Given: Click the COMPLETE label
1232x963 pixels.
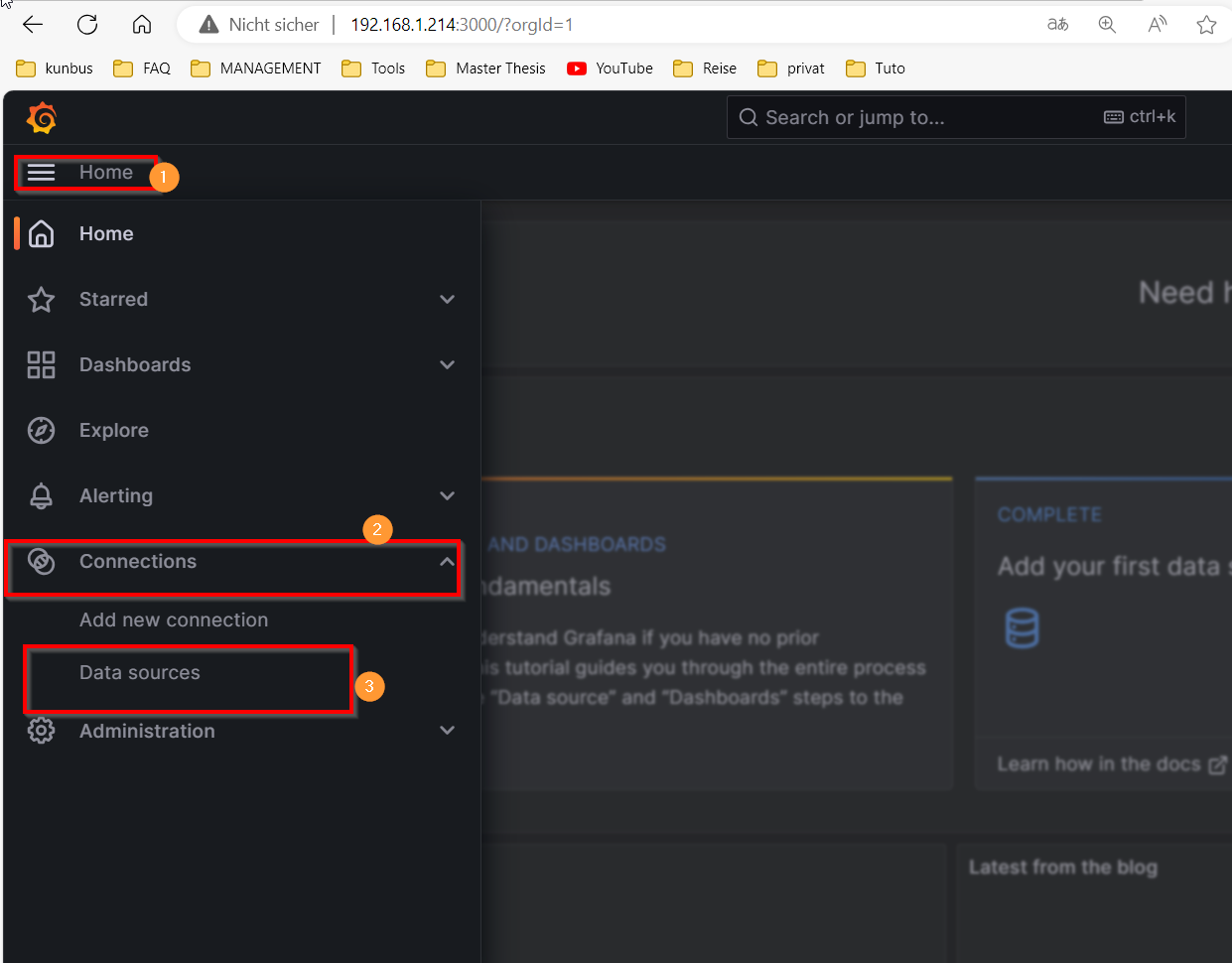Looking at the screenshot, I should 1049,514.
